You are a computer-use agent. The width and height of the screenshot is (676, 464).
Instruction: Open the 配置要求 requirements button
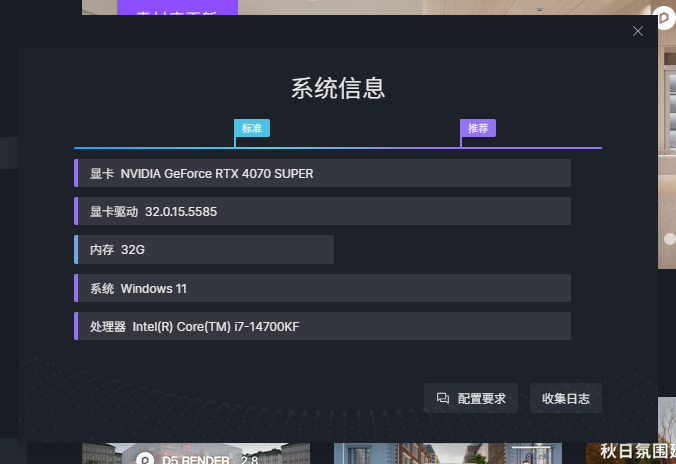click(x=471, y=398)
